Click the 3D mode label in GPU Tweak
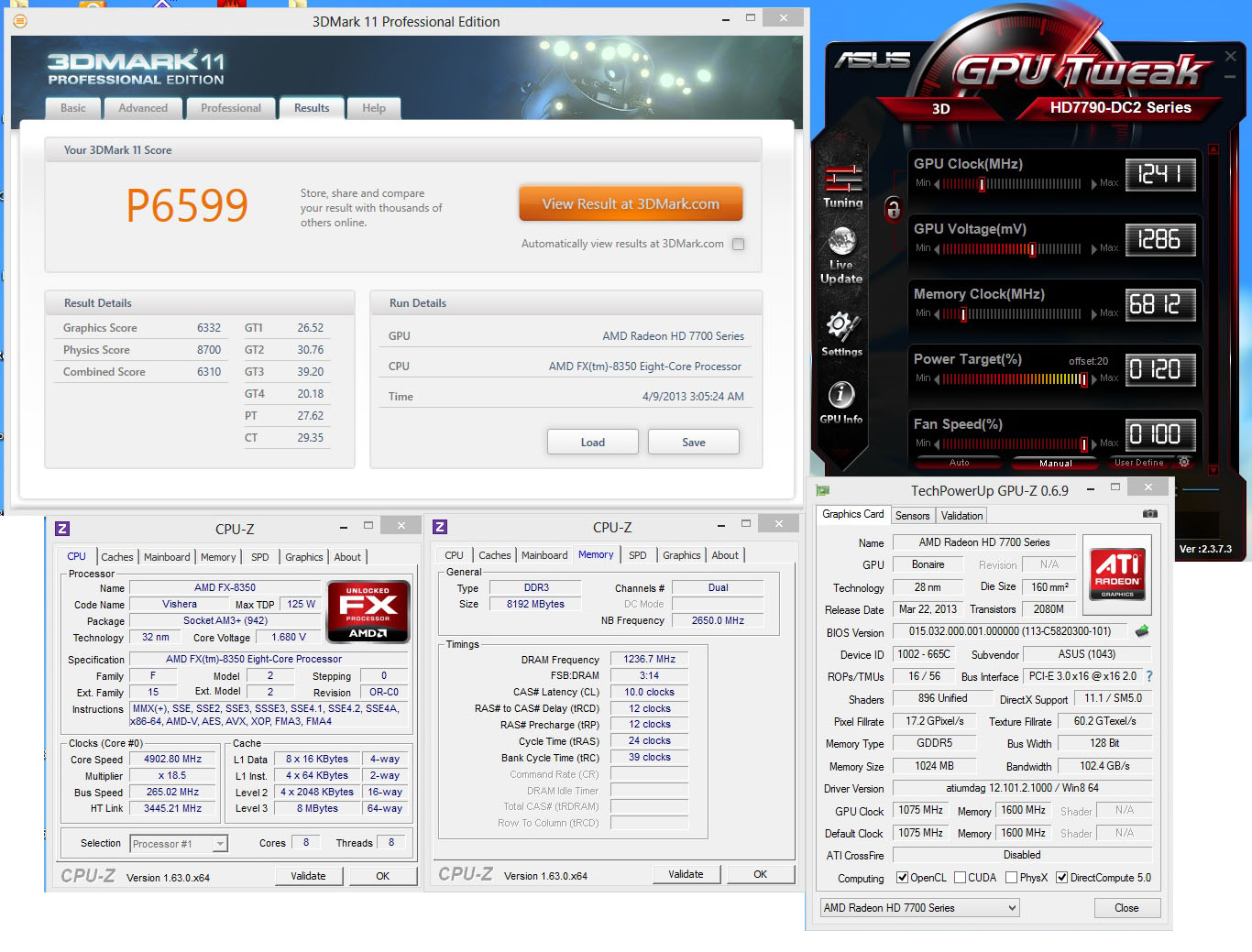This screenshot has width=1252, height=952. 941,108
